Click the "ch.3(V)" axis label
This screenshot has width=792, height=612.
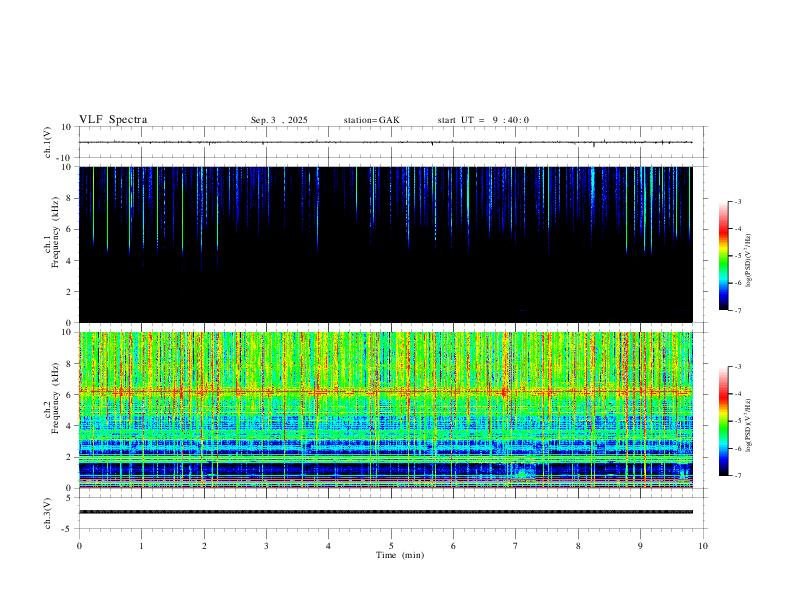click(48, 514)
